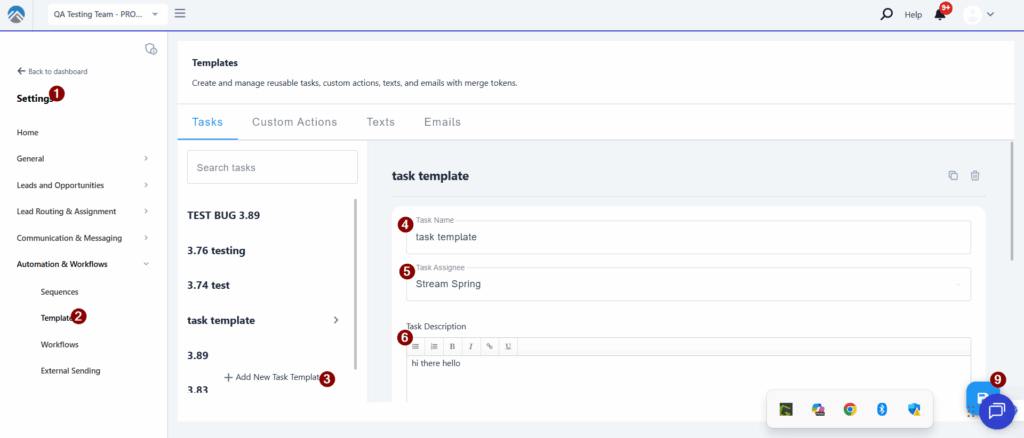Open the Task Assignee dropdown

[x=688, y=284]
